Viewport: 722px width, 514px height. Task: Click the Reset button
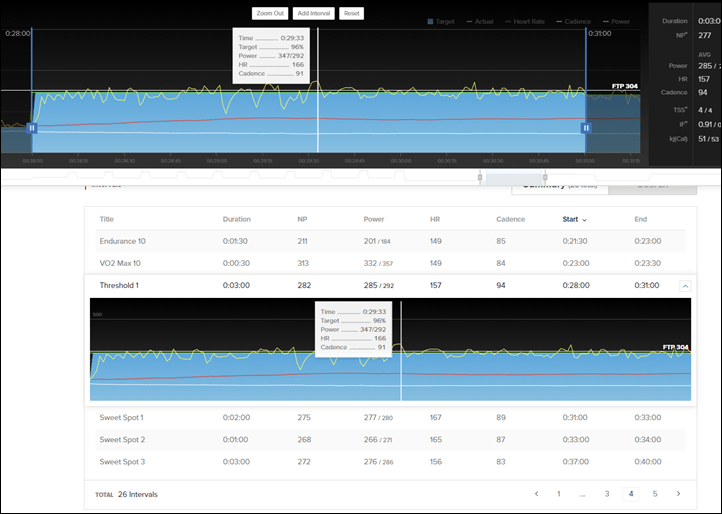[x=351, y=13]
